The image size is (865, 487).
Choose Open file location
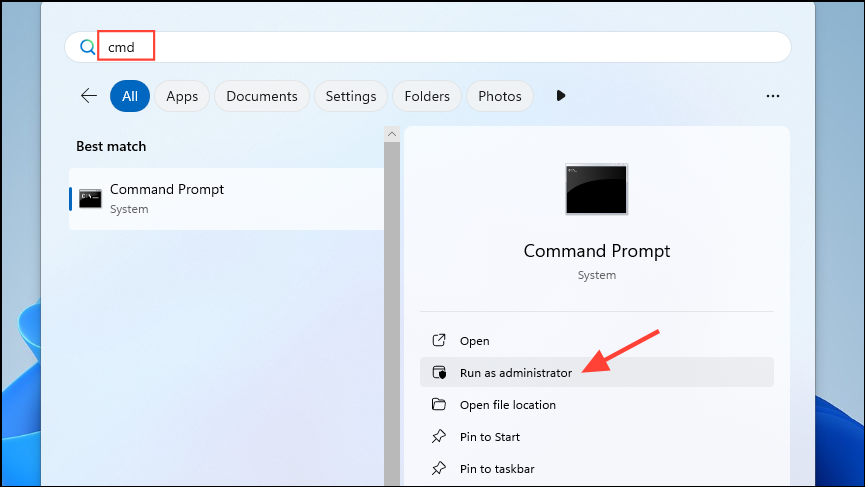point(596,404)
